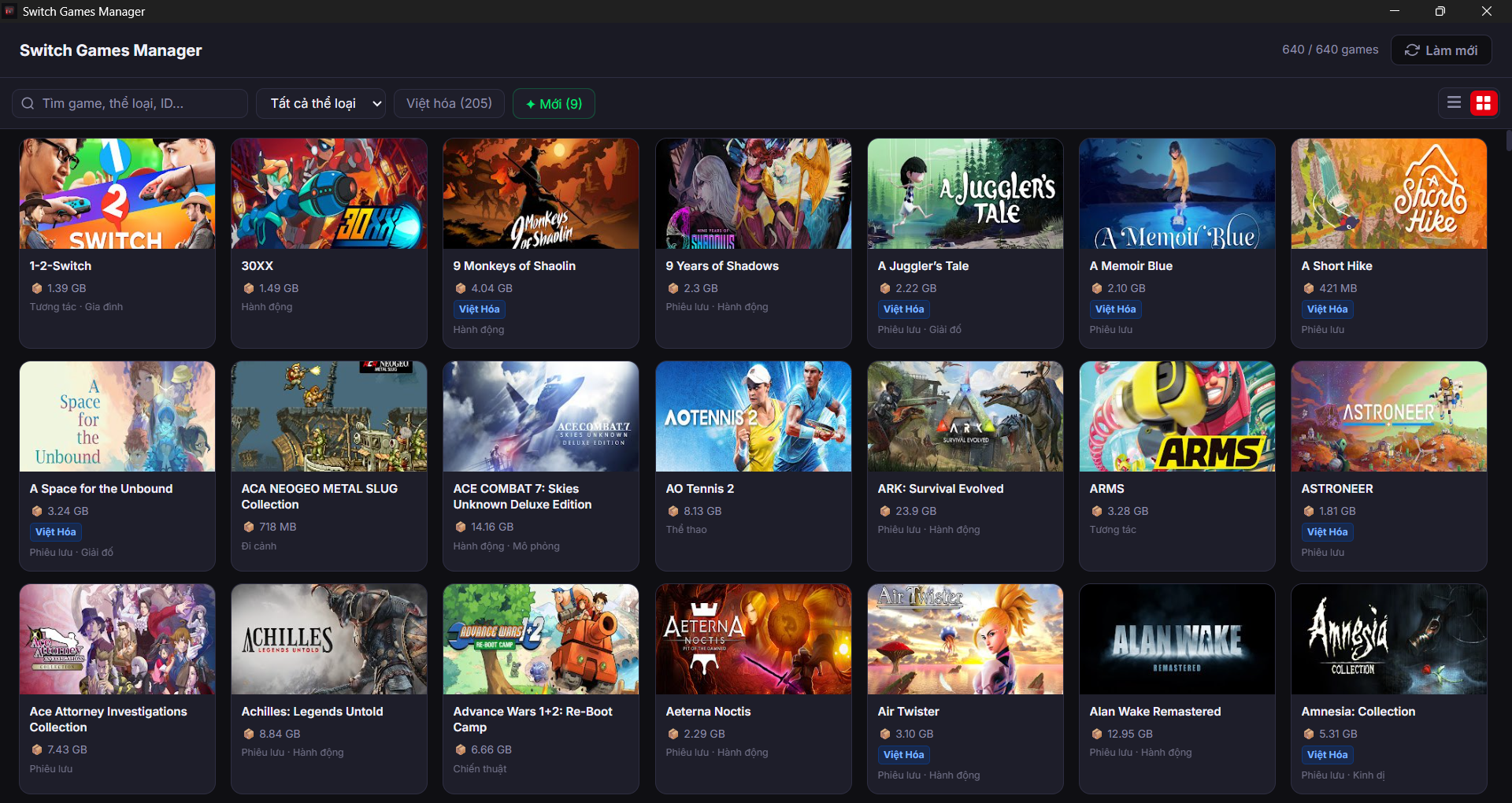This screenshot has width=1512, height=803.
Task: Click the Thể thao genre label
Action: pyautogui.click(x=687, y=530)
